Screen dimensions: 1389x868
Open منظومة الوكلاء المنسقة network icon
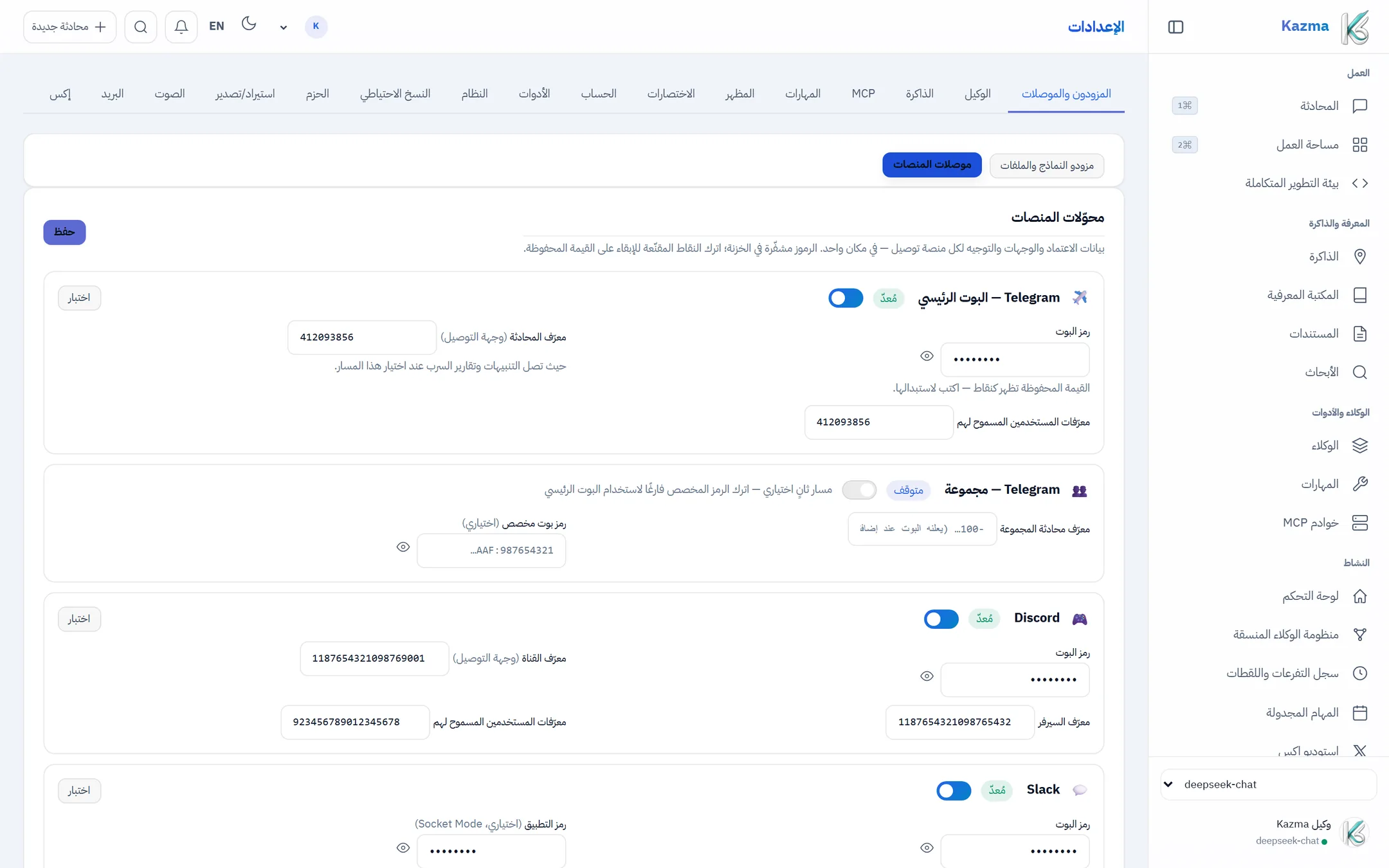point(1359,635)
